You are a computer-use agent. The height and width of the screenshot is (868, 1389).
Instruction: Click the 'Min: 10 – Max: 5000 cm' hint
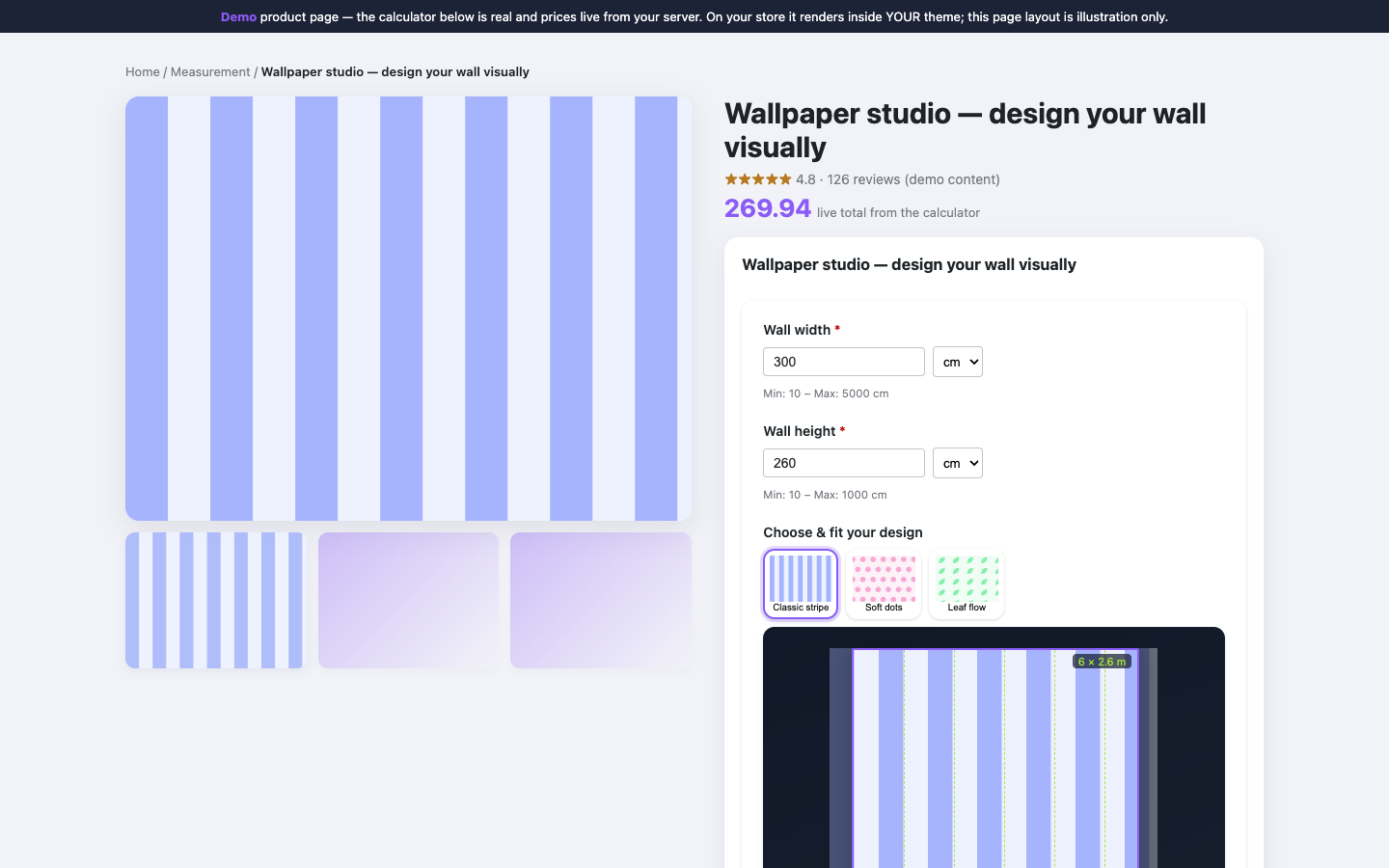[826, 393]
